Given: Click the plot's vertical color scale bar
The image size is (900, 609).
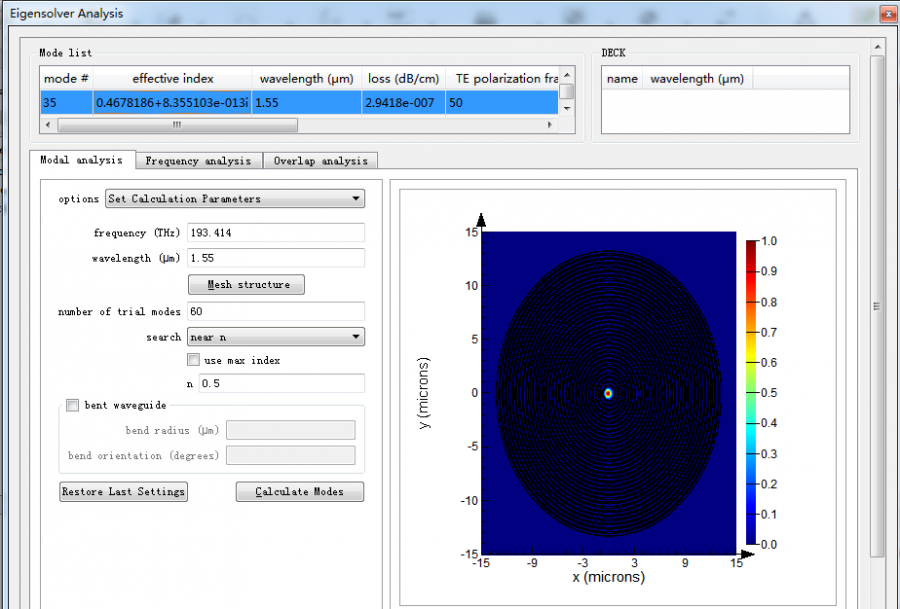Looking at the screenshot, I should [751, 393].
